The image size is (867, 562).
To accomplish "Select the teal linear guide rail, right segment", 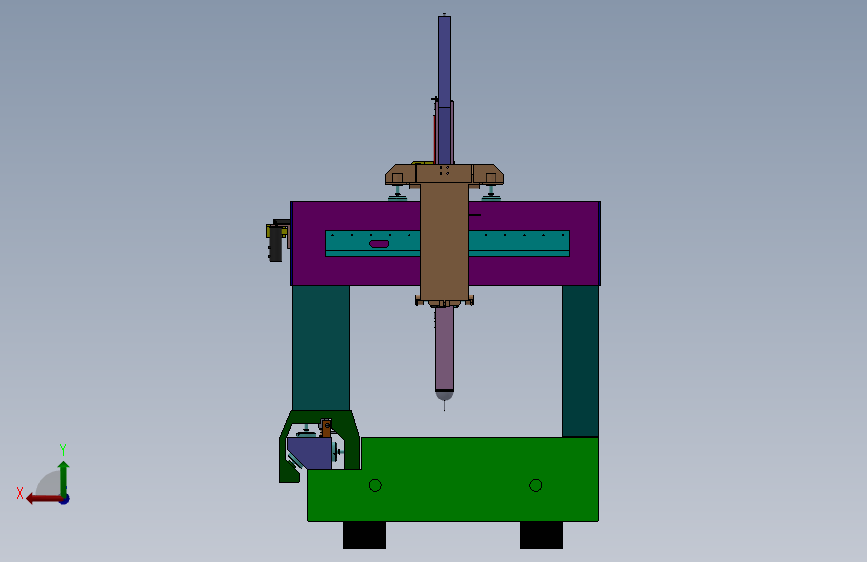I will (x=519, y=244).
